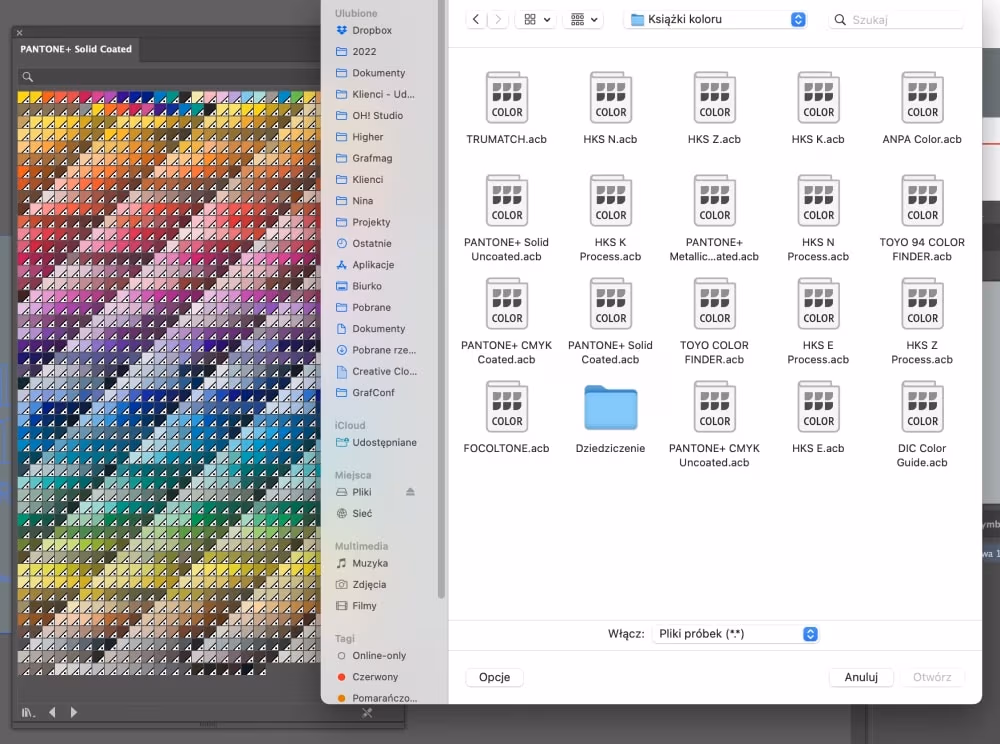The height and width of the screenshot is (744, 1000).
Task: Open Dropbox in sidebar
Action: (372, 30)
